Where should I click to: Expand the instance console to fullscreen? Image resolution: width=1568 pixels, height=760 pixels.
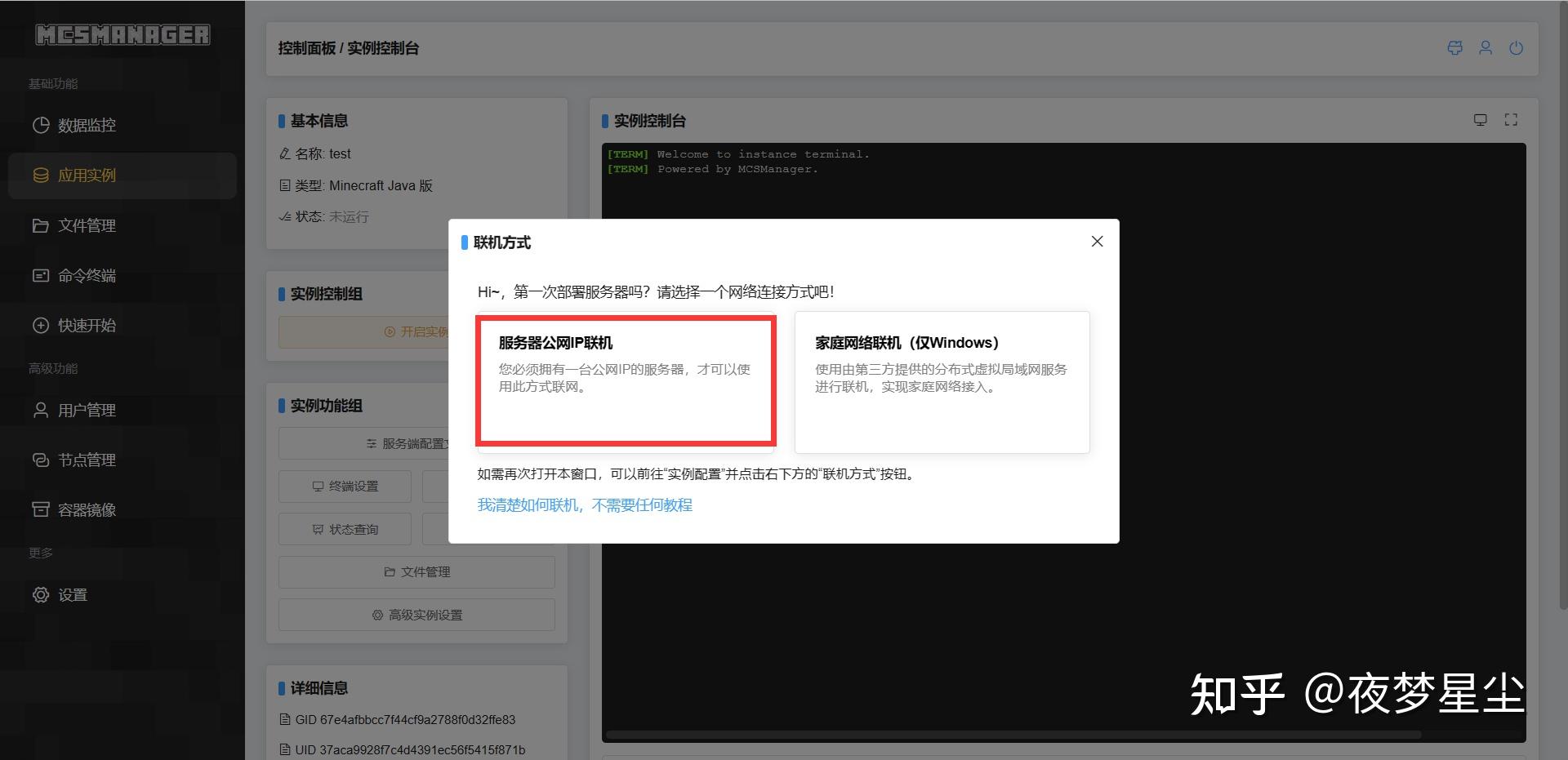coord(1510,119)
